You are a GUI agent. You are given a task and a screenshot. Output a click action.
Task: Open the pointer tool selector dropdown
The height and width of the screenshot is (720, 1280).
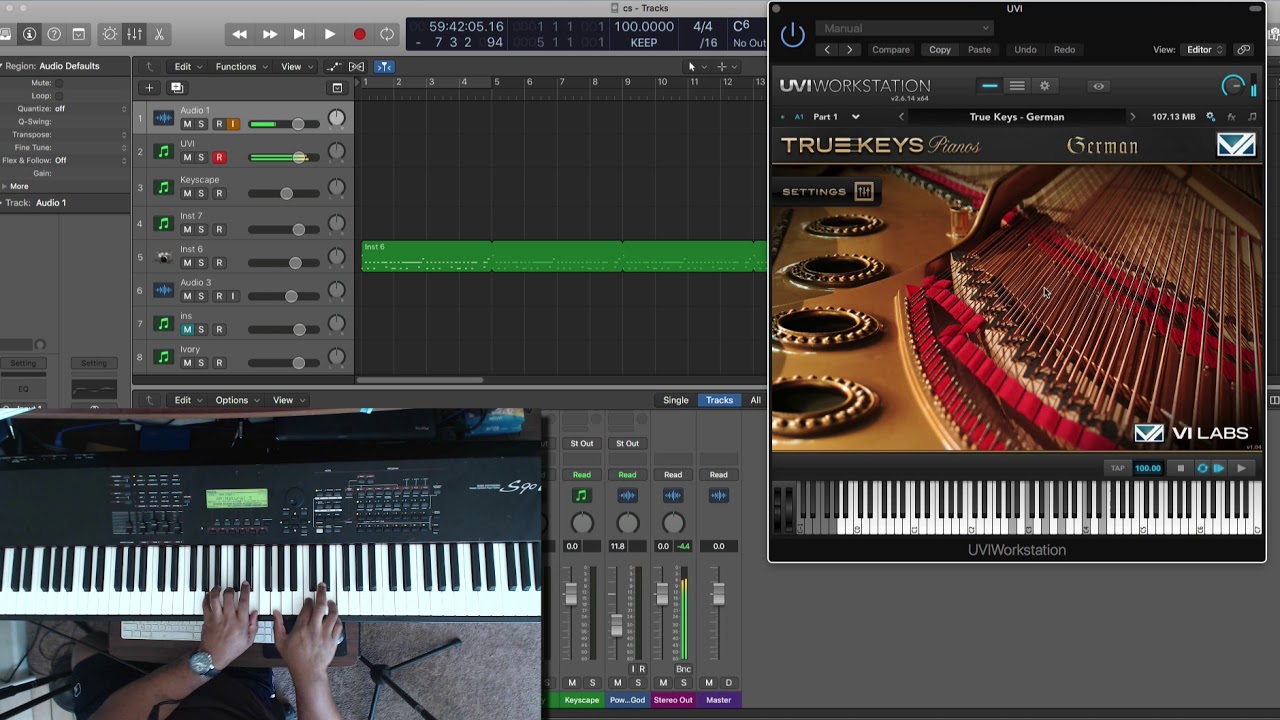(695, 67)
